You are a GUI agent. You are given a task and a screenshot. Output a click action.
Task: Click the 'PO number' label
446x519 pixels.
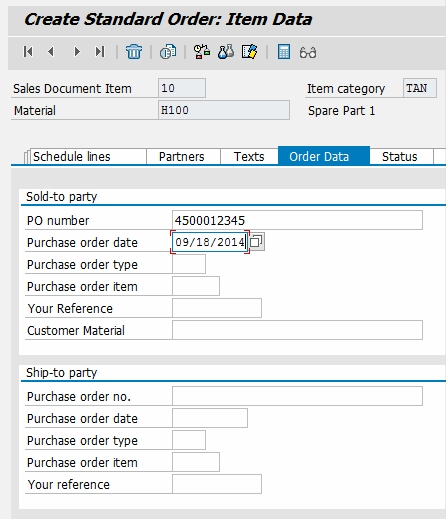pos(58,221)
